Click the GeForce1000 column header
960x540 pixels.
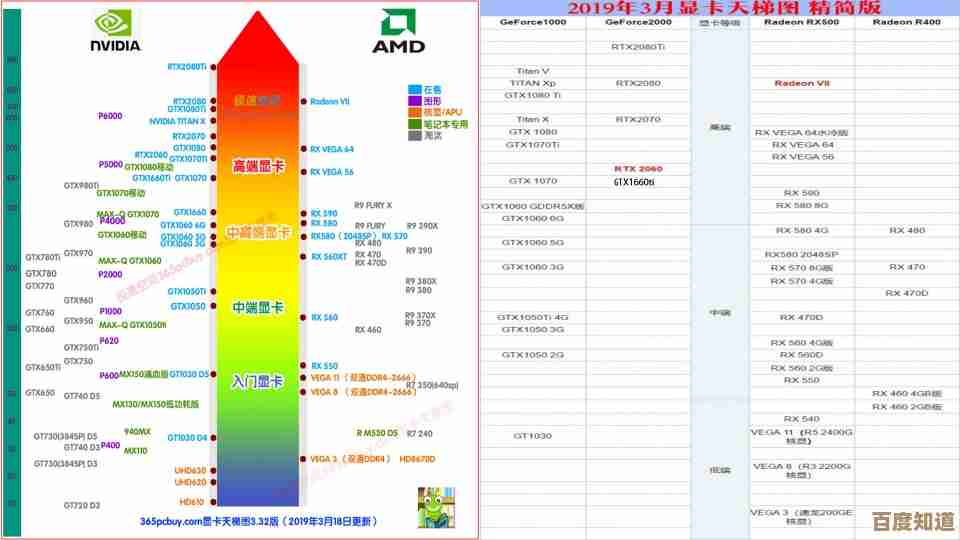pyautogui.click(x=533, y=22)
